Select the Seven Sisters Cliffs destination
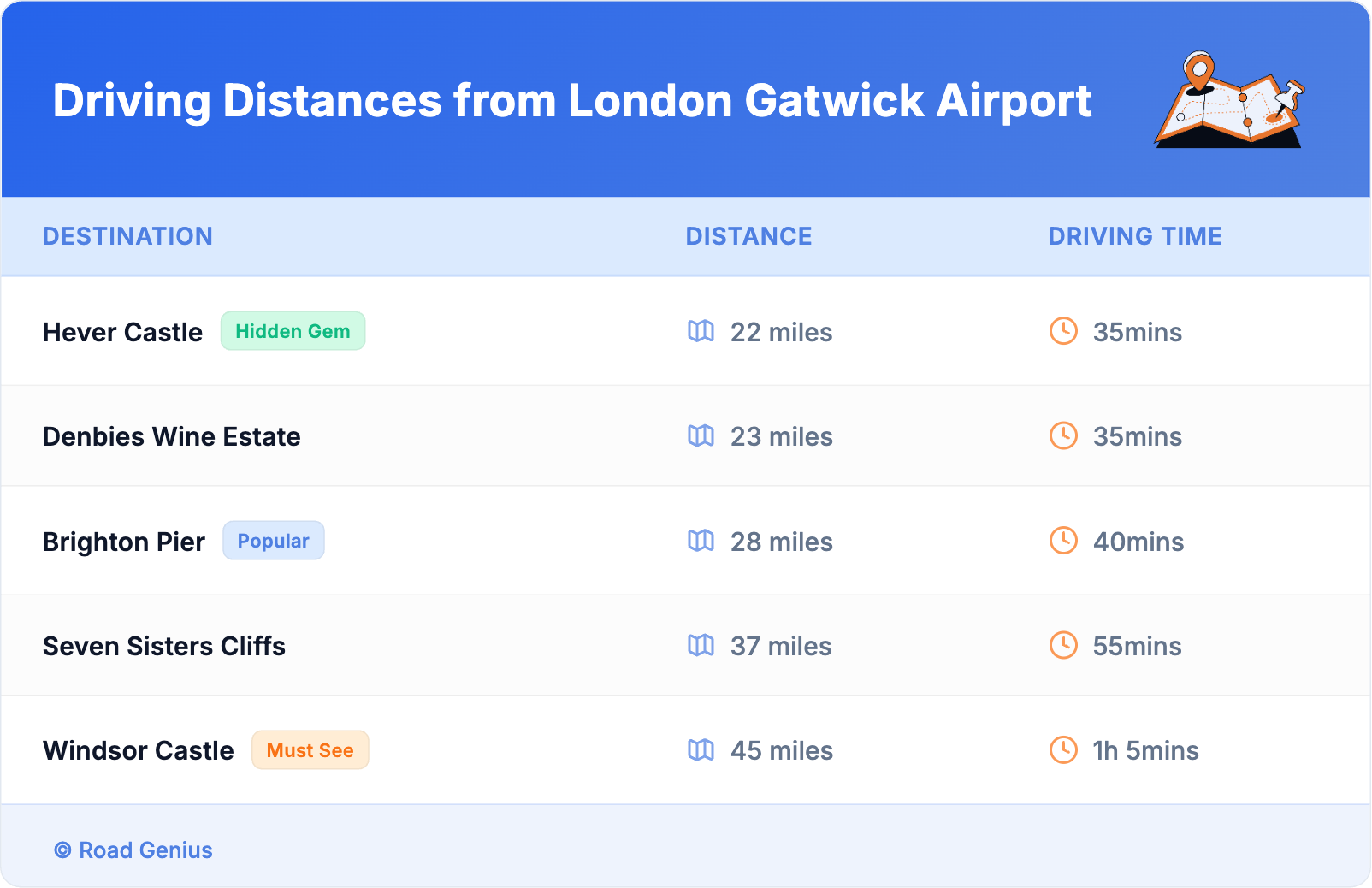 (x=164, y=646)
